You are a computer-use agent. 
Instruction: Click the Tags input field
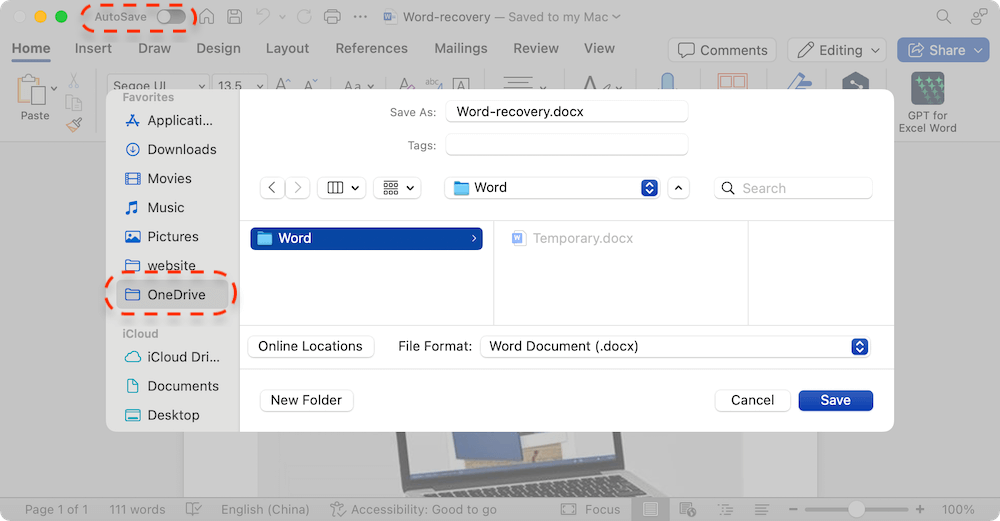[566, 145]
